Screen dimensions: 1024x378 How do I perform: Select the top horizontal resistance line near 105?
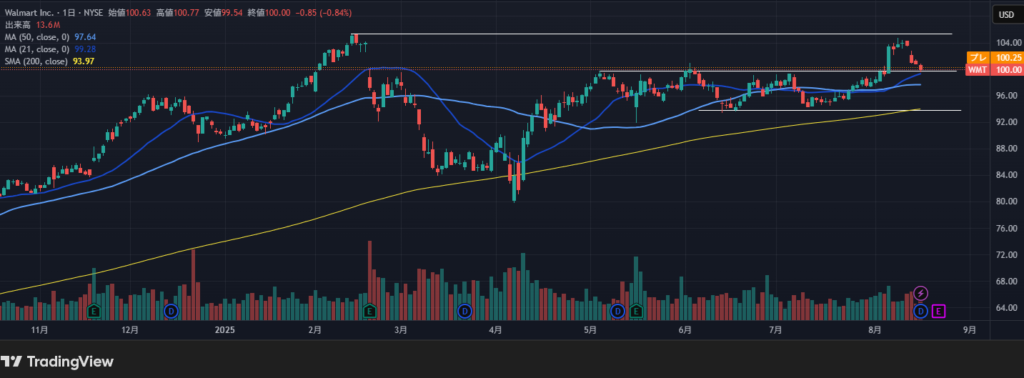651,33
